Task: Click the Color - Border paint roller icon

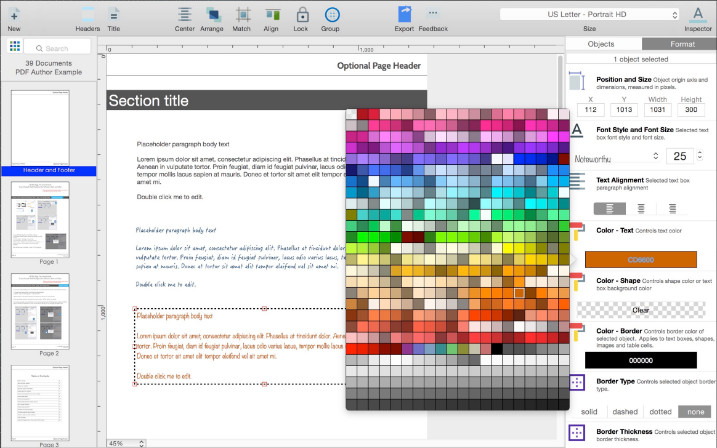Action: pos(577,331)
